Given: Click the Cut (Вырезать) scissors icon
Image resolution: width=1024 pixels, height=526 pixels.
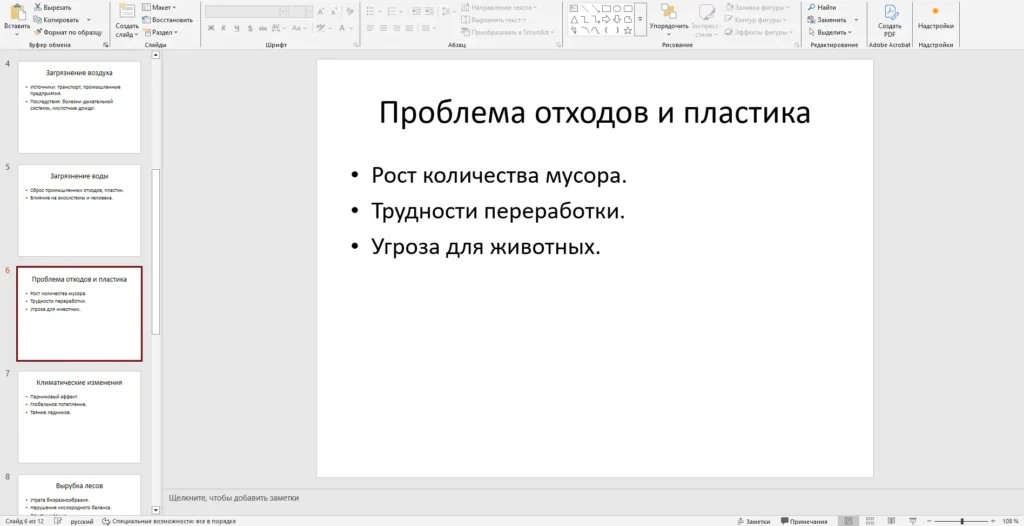Looking at the screenshot, I should [x=38, y=7].
